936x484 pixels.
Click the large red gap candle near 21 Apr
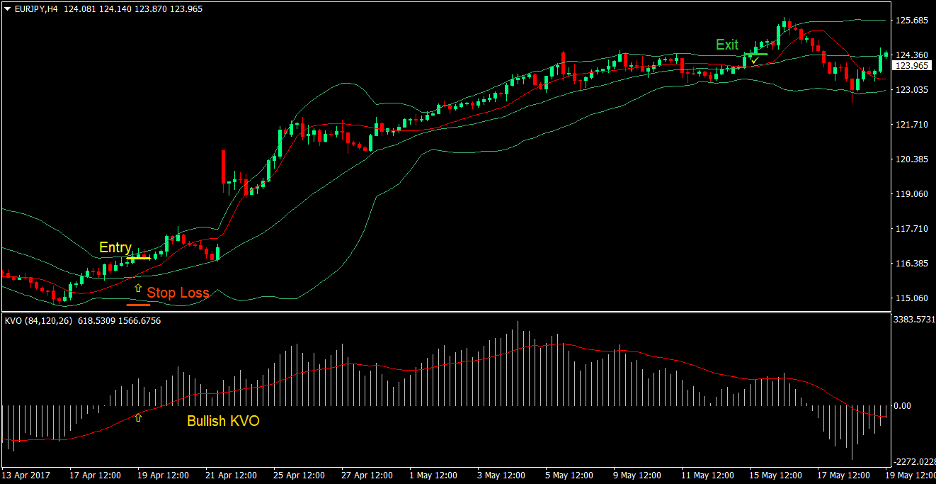click(x=222, y=170)
